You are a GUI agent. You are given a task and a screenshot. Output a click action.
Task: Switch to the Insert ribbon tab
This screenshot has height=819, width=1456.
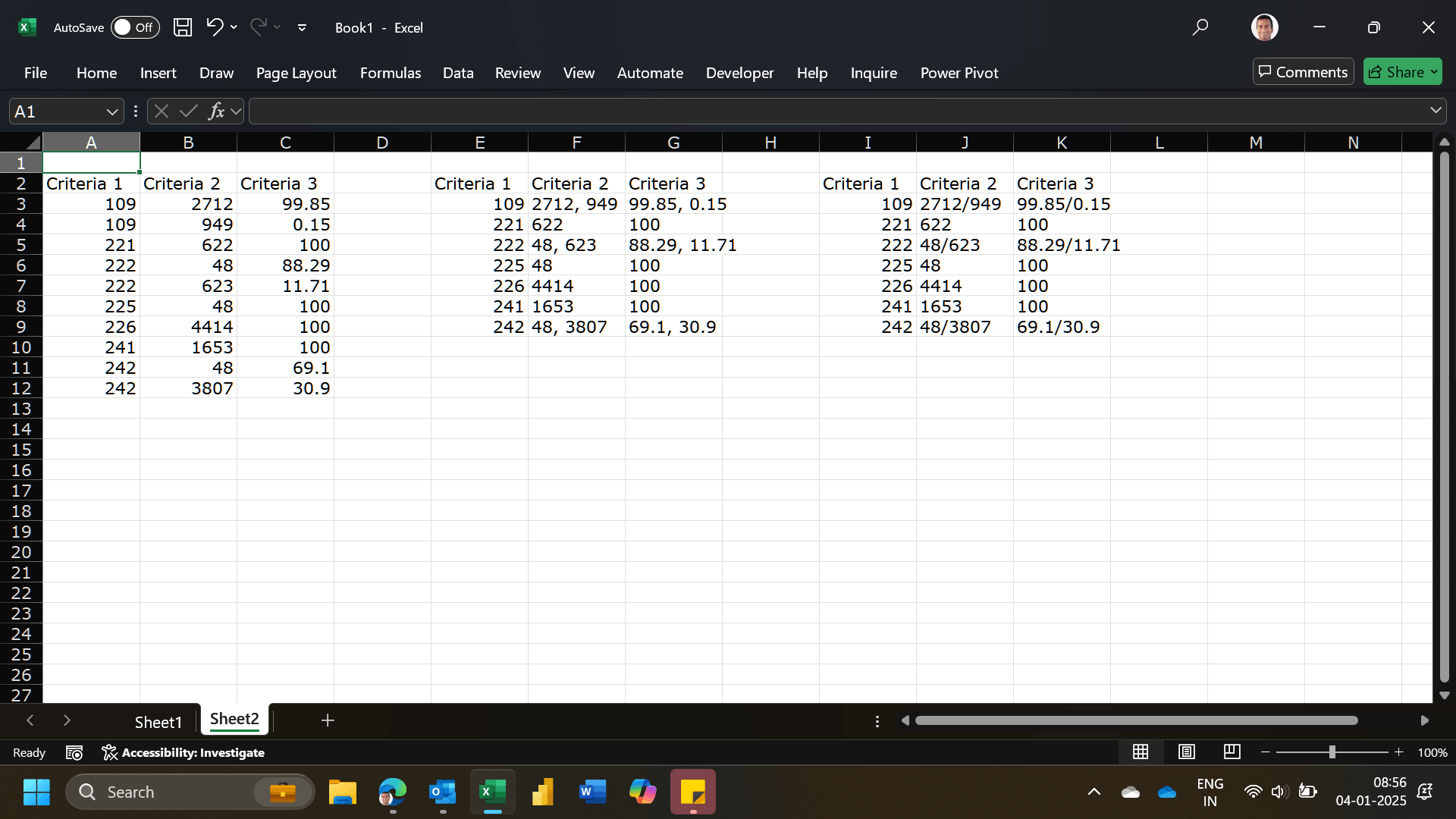(158, 73)
